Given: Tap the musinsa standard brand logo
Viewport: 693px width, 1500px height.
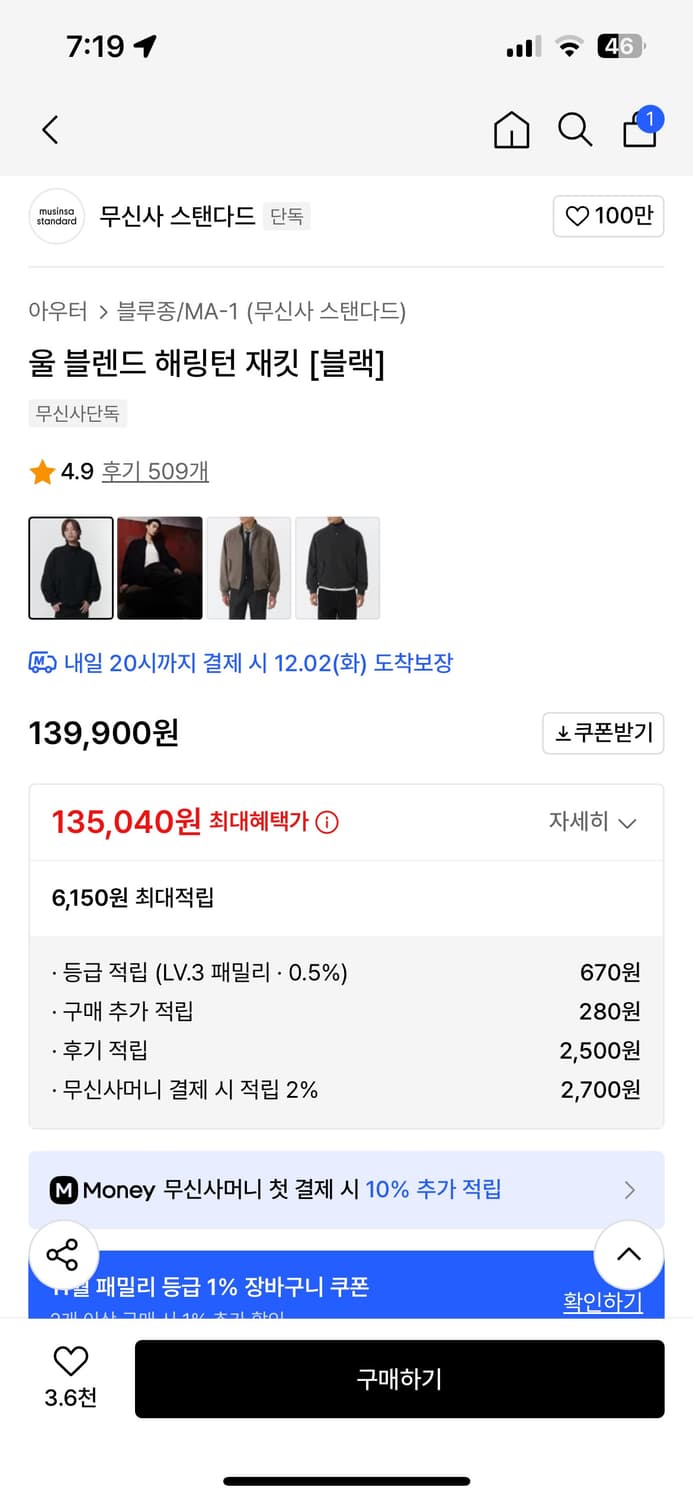Looking at the screenshot, I should coord(57,216).
